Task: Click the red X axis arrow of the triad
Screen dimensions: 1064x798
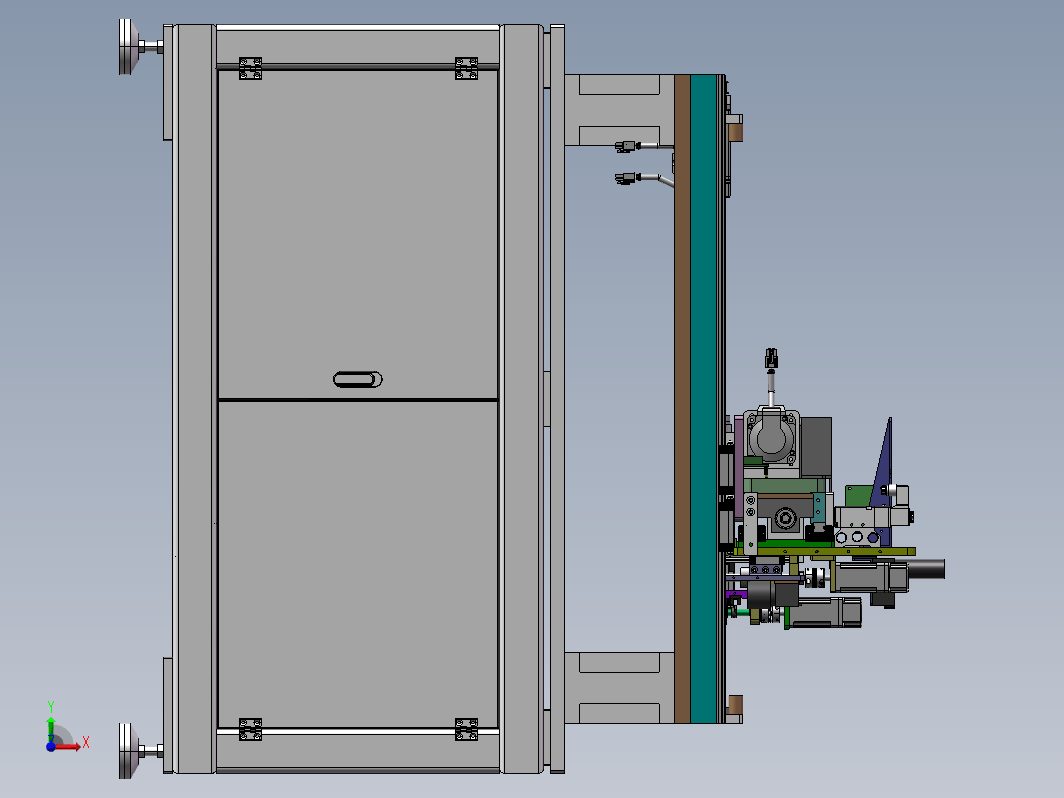Action: [x=69, y=746]
